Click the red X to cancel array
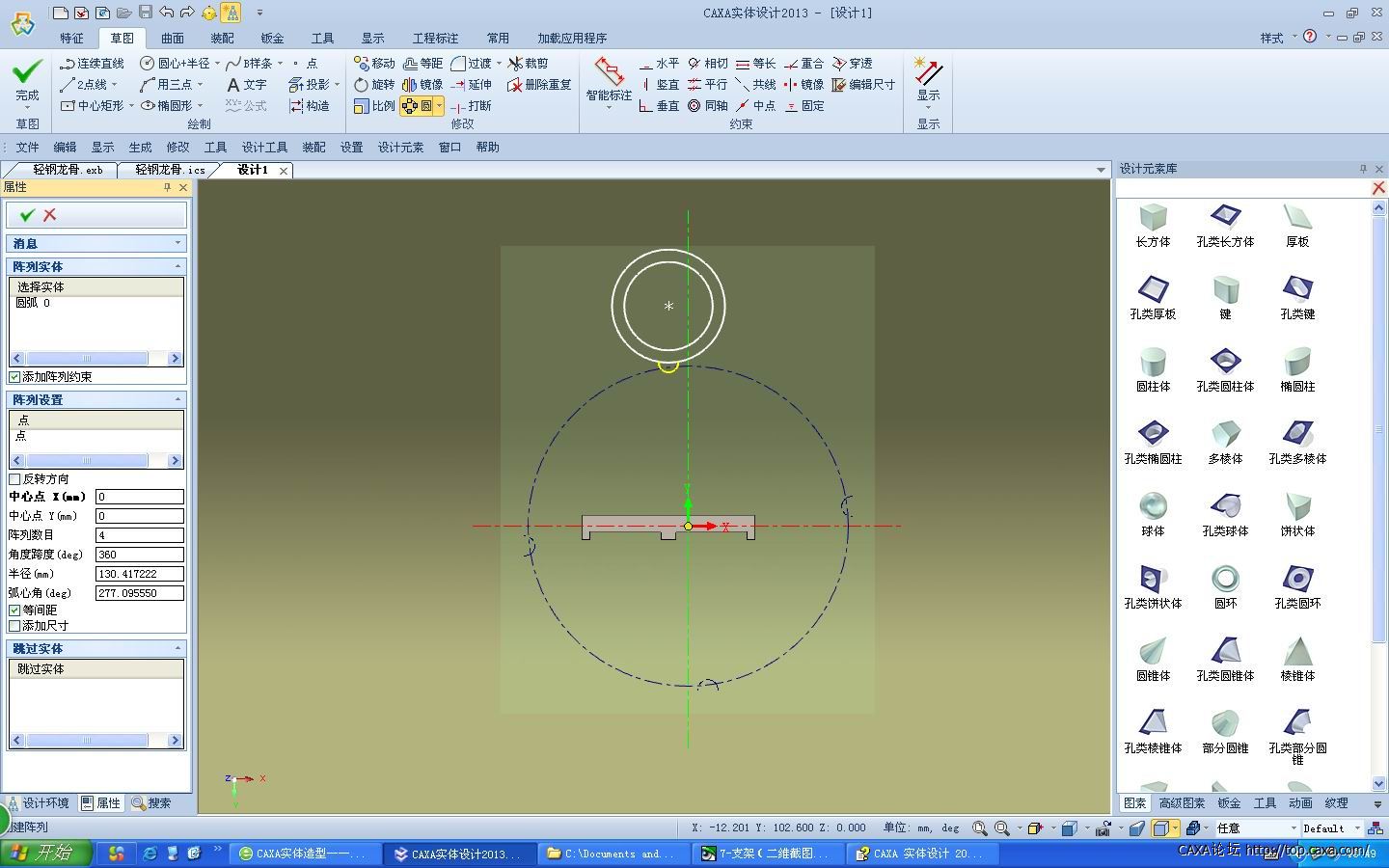The height and width of the screenshot is (868, 1389). [50, 215]
